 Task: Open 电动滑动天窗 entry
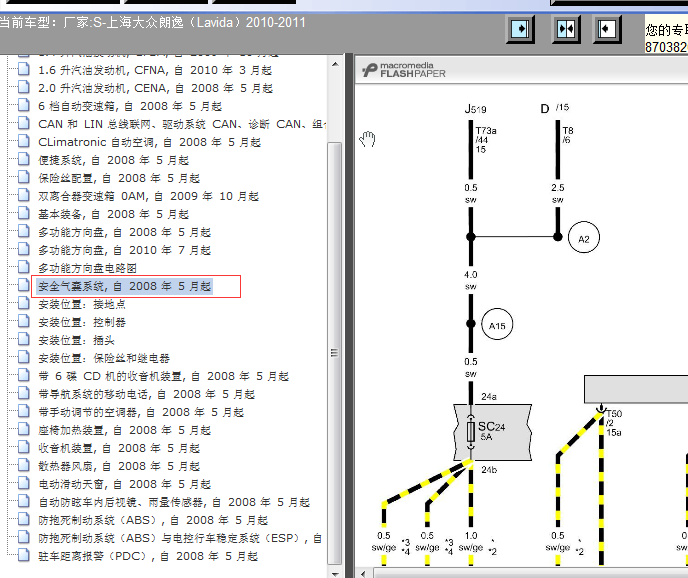pyautogui.click(x=124, y=484)
